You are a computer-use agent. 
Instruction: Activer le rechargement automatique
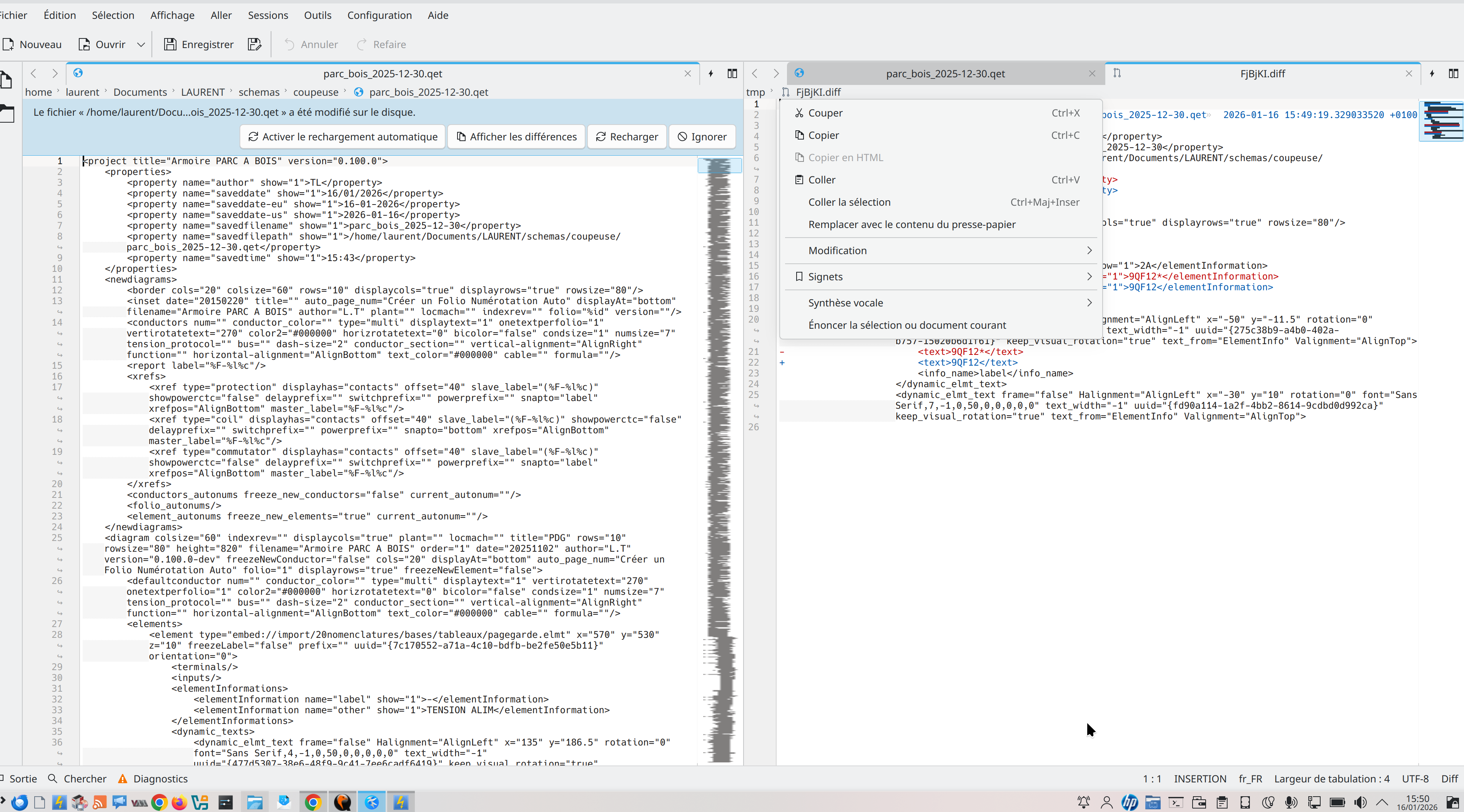343,137
